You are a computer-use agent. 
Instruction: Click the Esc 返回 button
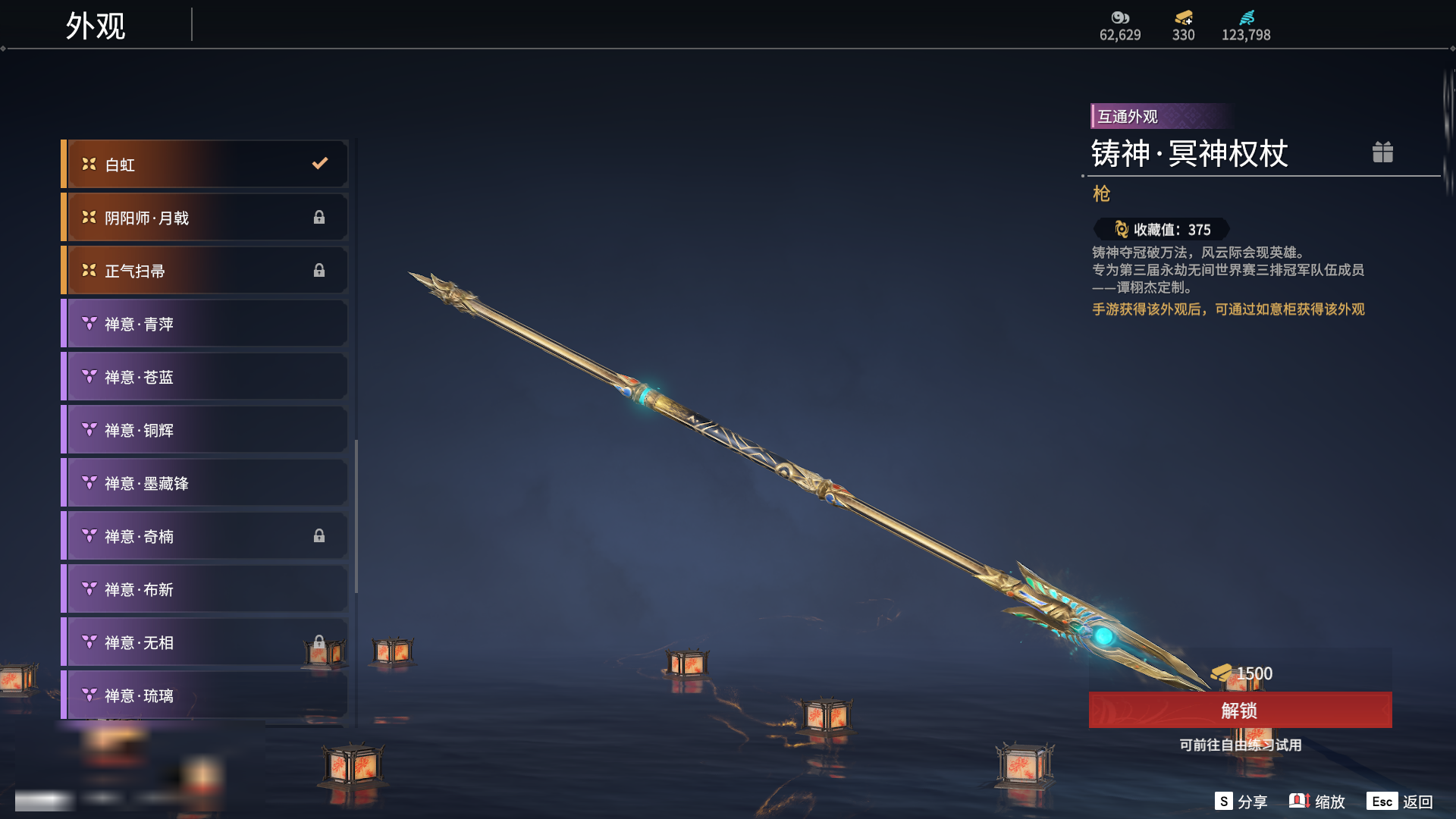pyautogui.click(x=1400, y=802)
